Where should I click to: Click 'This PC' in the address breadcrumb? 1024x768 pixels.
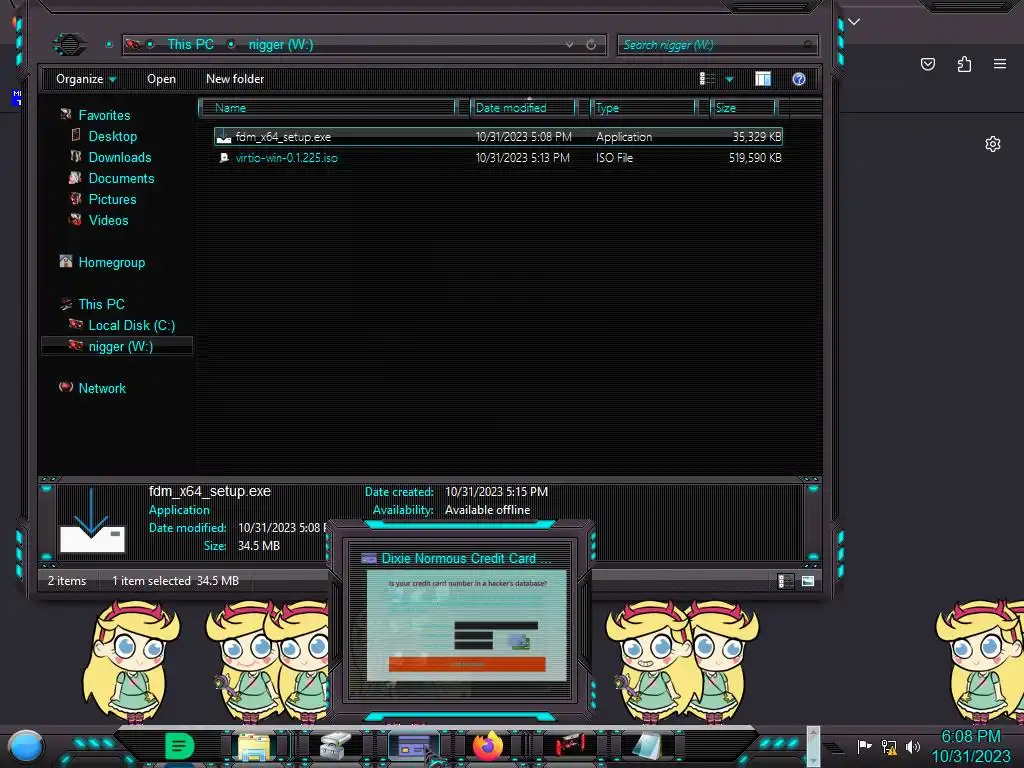click(190, 44)
